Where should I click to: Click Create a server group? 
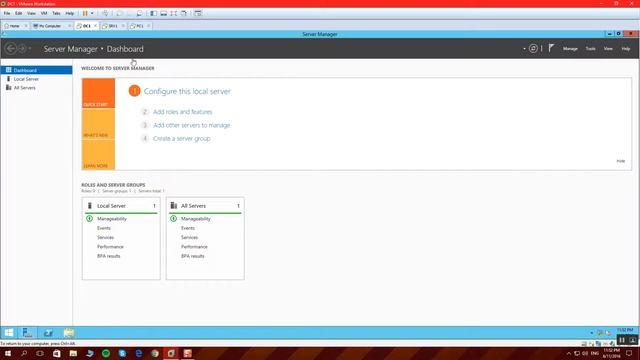[182, 139]
